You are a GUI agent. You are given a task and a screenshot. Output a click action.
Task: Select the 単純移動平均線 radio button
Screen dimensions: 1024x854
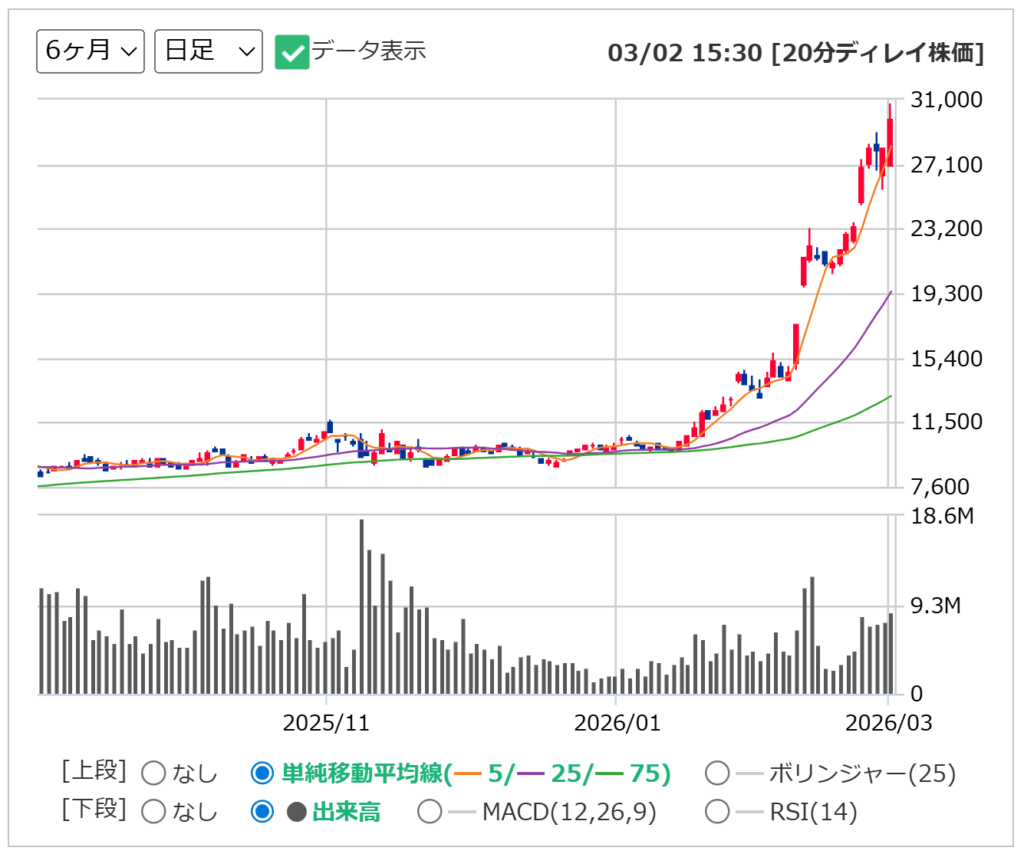(260, 773)
